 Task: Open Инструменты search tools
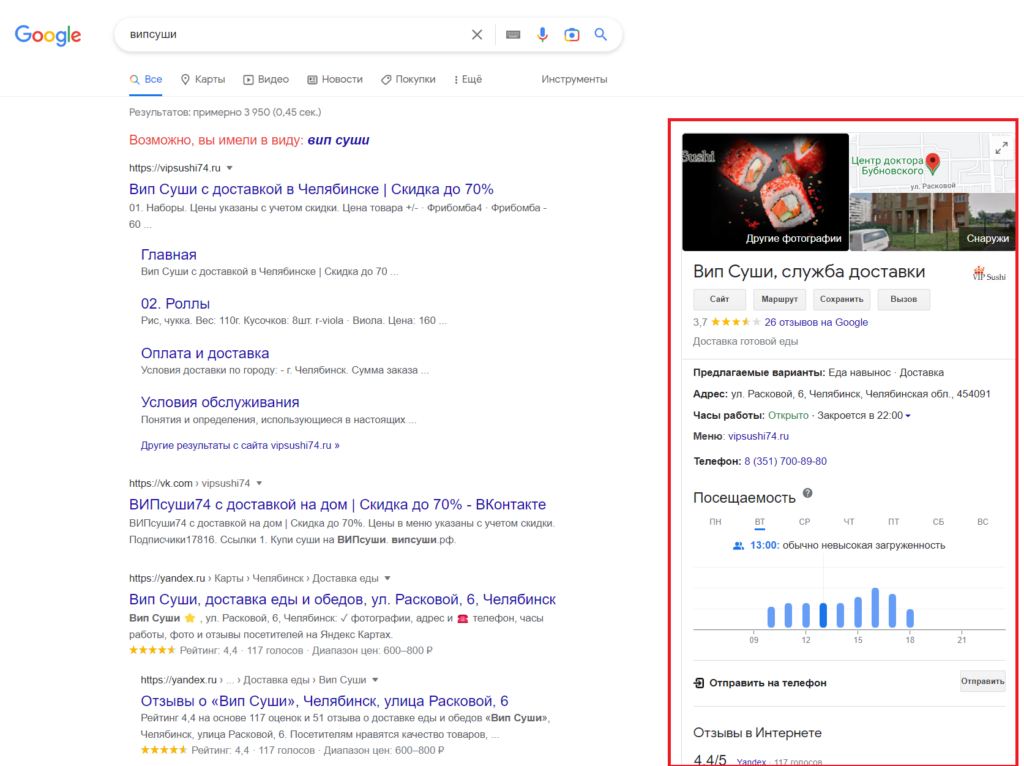tap(574, 80)
